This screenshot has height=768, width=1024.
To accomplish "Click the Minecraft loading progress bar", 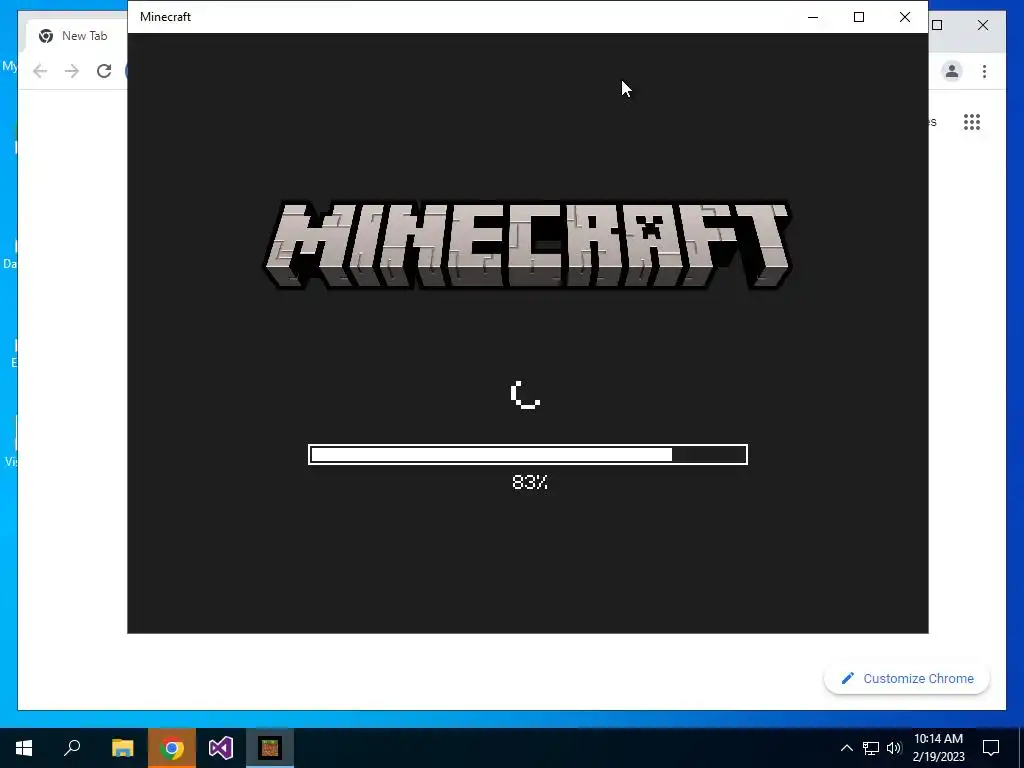I will [x=528, y=455].
